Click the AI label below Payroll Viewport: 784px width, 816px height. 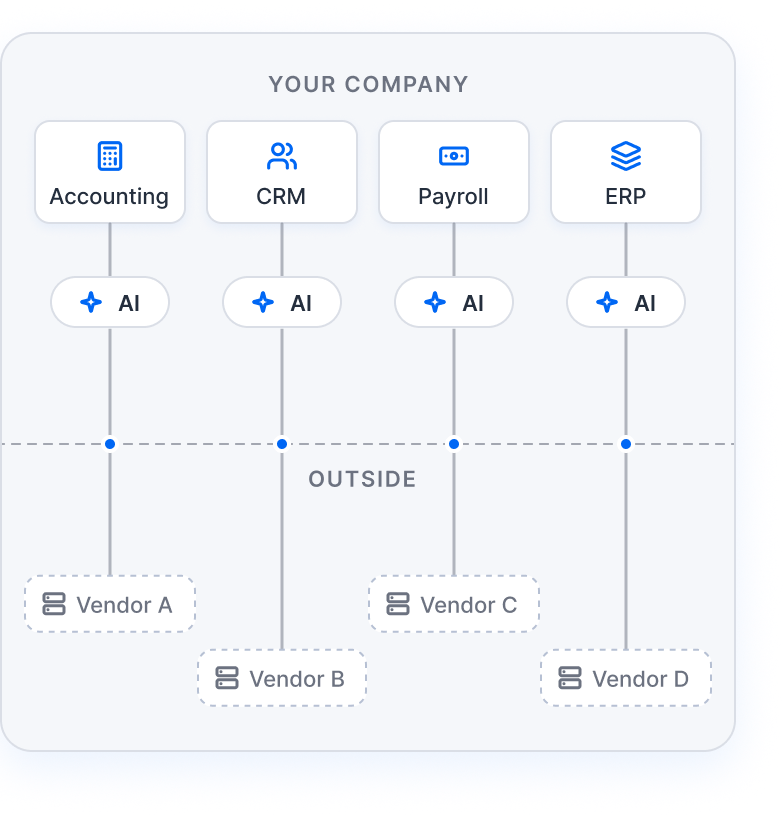(x=473, y=303)
